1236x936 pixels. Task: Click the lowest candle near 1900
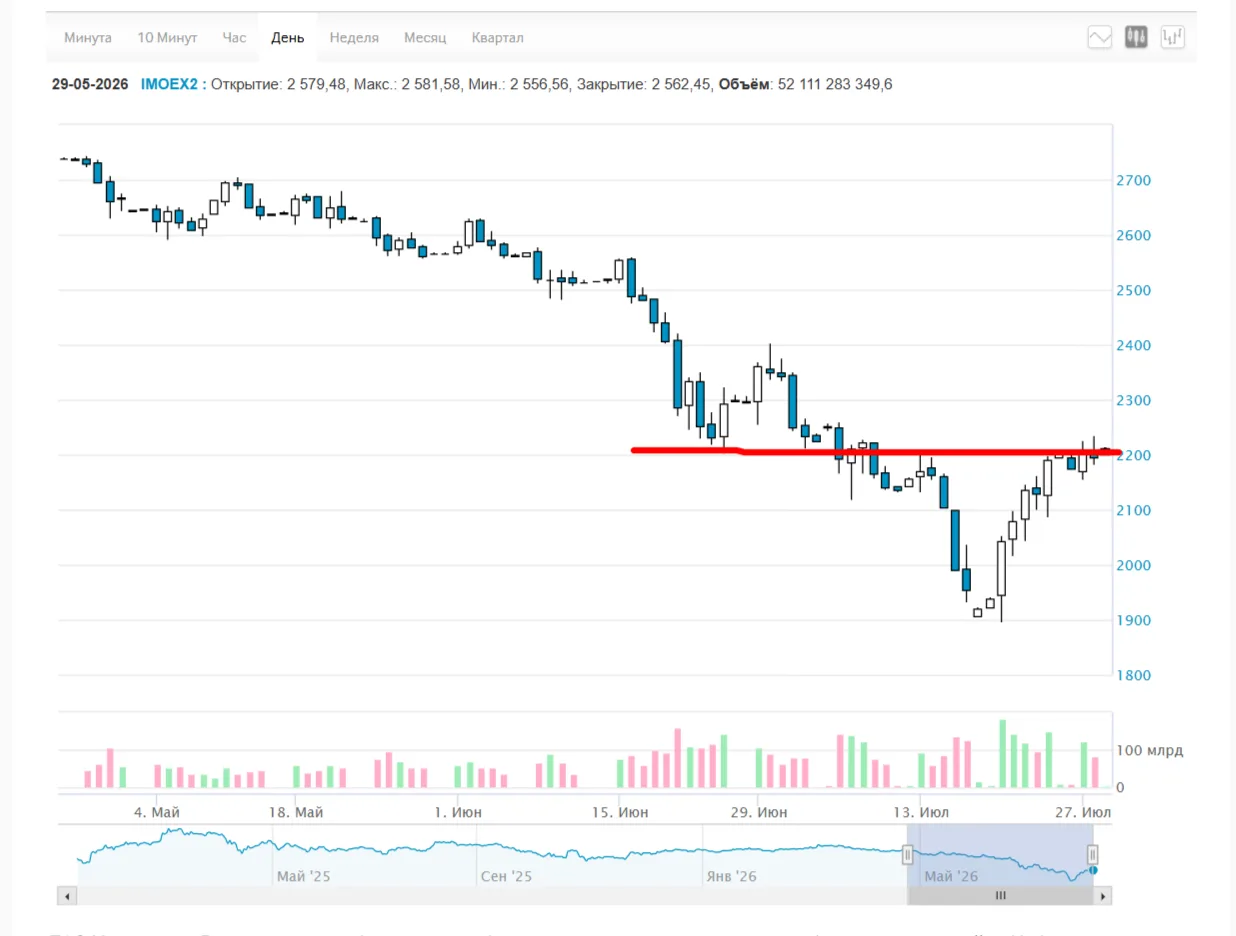1001,582
